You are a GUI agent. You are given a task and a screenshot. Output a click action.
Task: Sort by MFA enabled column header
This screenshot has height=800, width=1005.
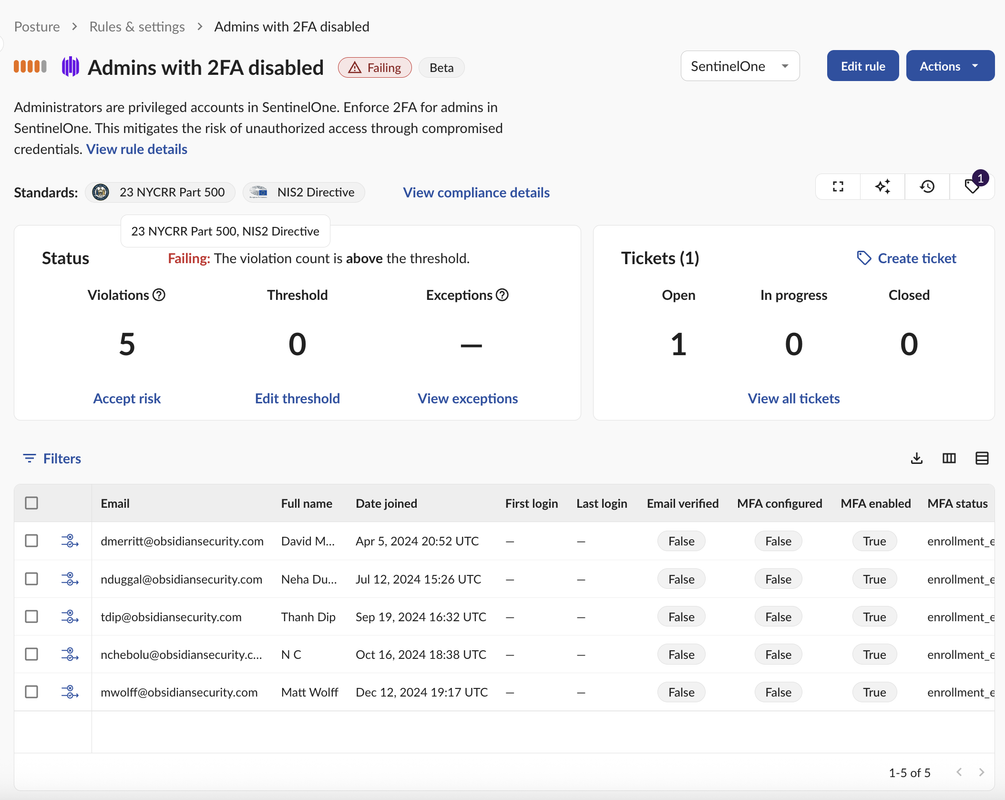(876, 504)
